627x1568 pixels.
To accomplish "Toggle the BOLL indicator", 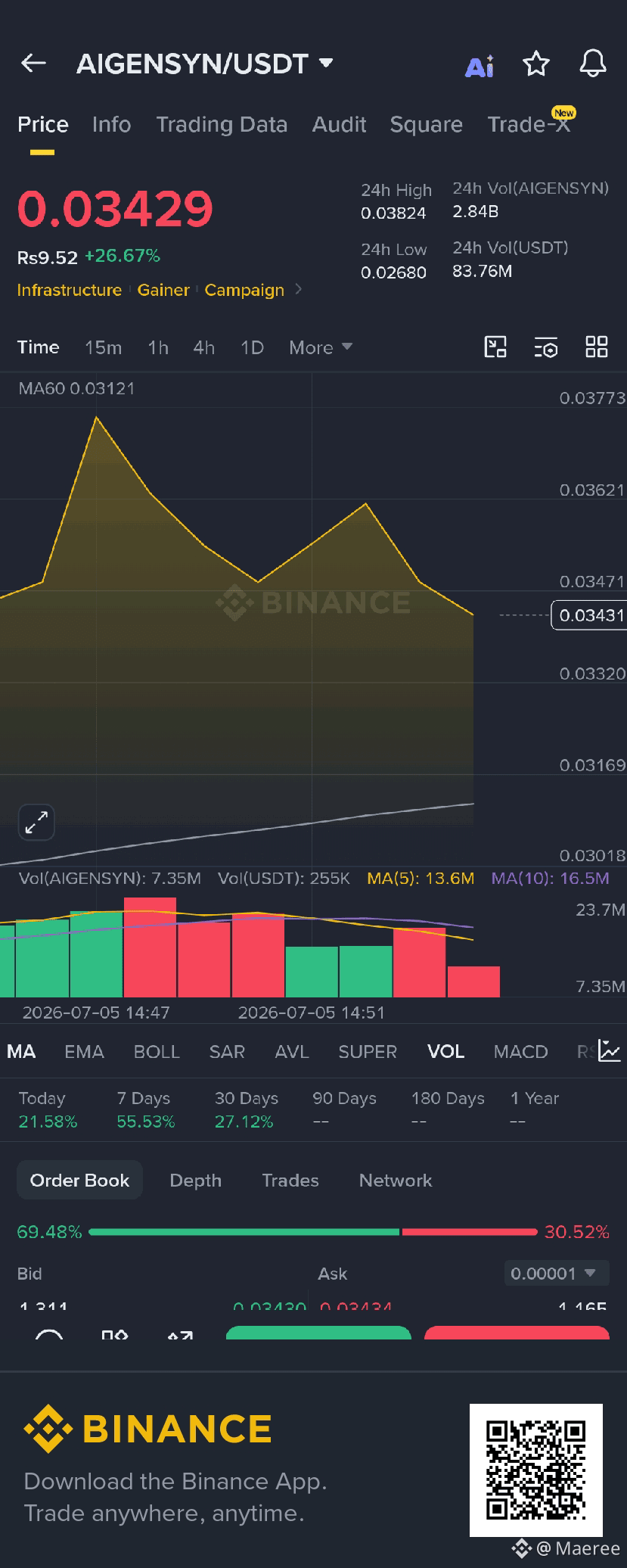I will (157, 1051).
